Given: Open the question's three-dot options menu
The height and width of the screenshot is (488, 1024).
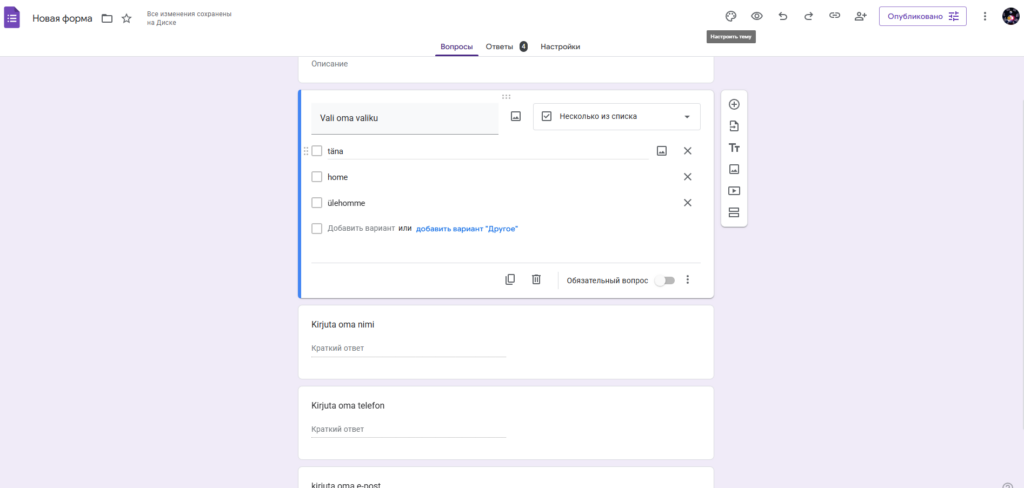Looking at the screenshot, I should tap(688, 280).
